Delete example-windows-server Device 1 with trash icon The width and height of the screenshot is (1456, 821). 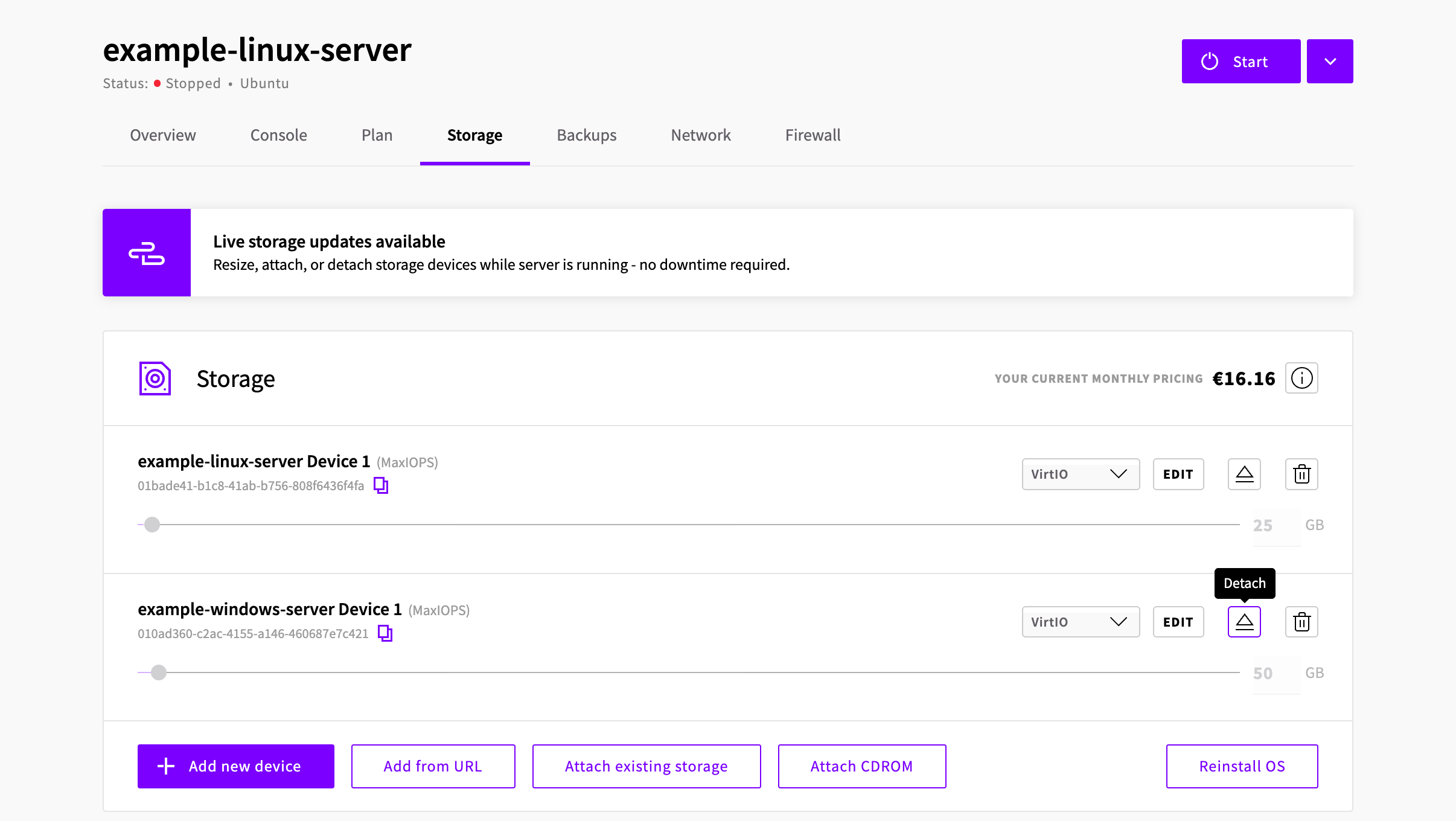[x=1301, y=622]
